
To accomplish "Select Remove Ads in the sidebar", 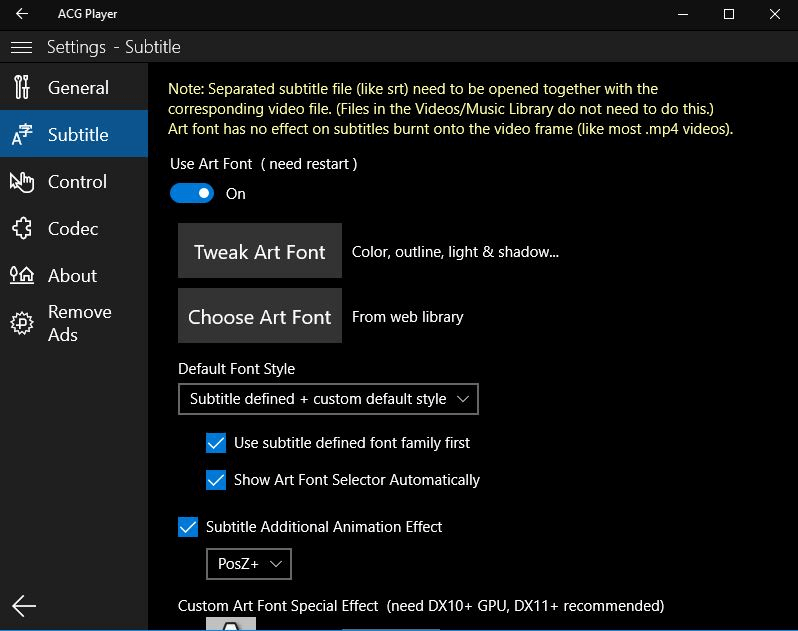I will point(74,323).
